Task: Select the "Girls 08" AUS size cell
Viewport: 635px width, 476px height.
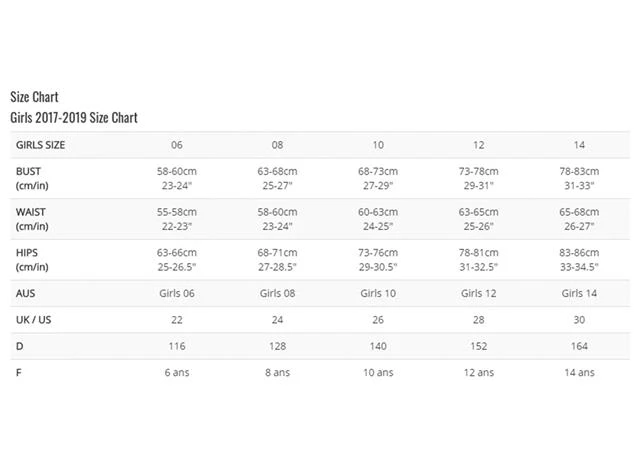Action: pos(277,293)
